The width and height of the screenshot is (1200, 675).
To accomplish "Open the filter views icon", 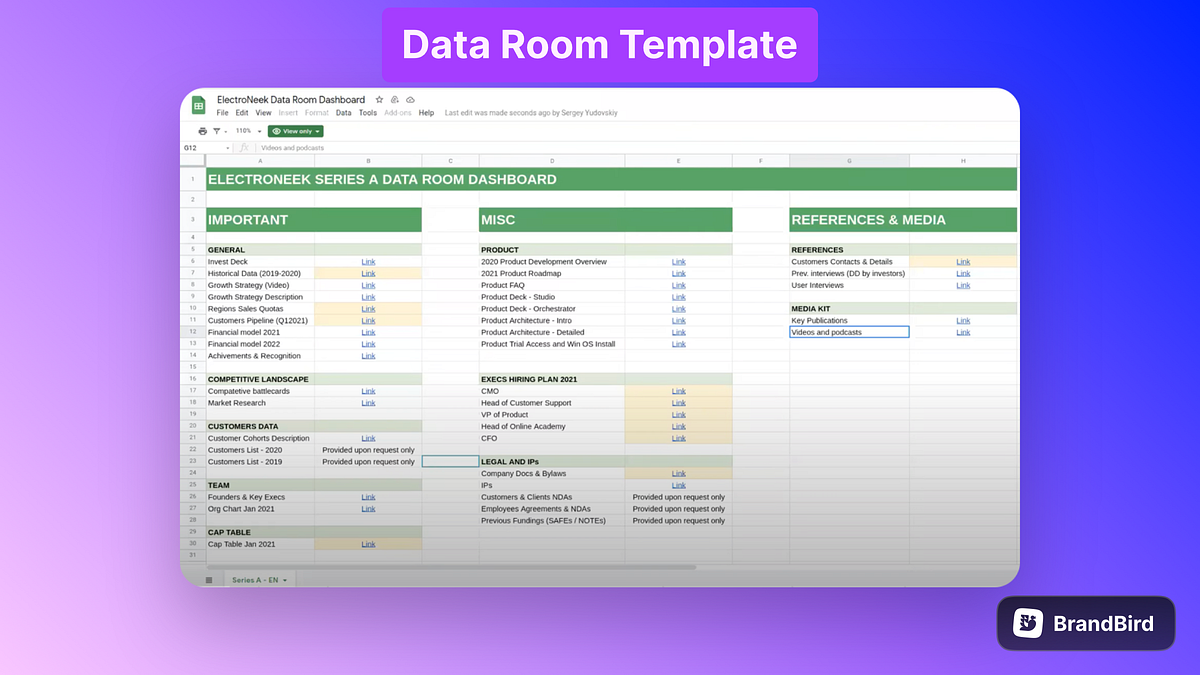I will coord(217,131).
